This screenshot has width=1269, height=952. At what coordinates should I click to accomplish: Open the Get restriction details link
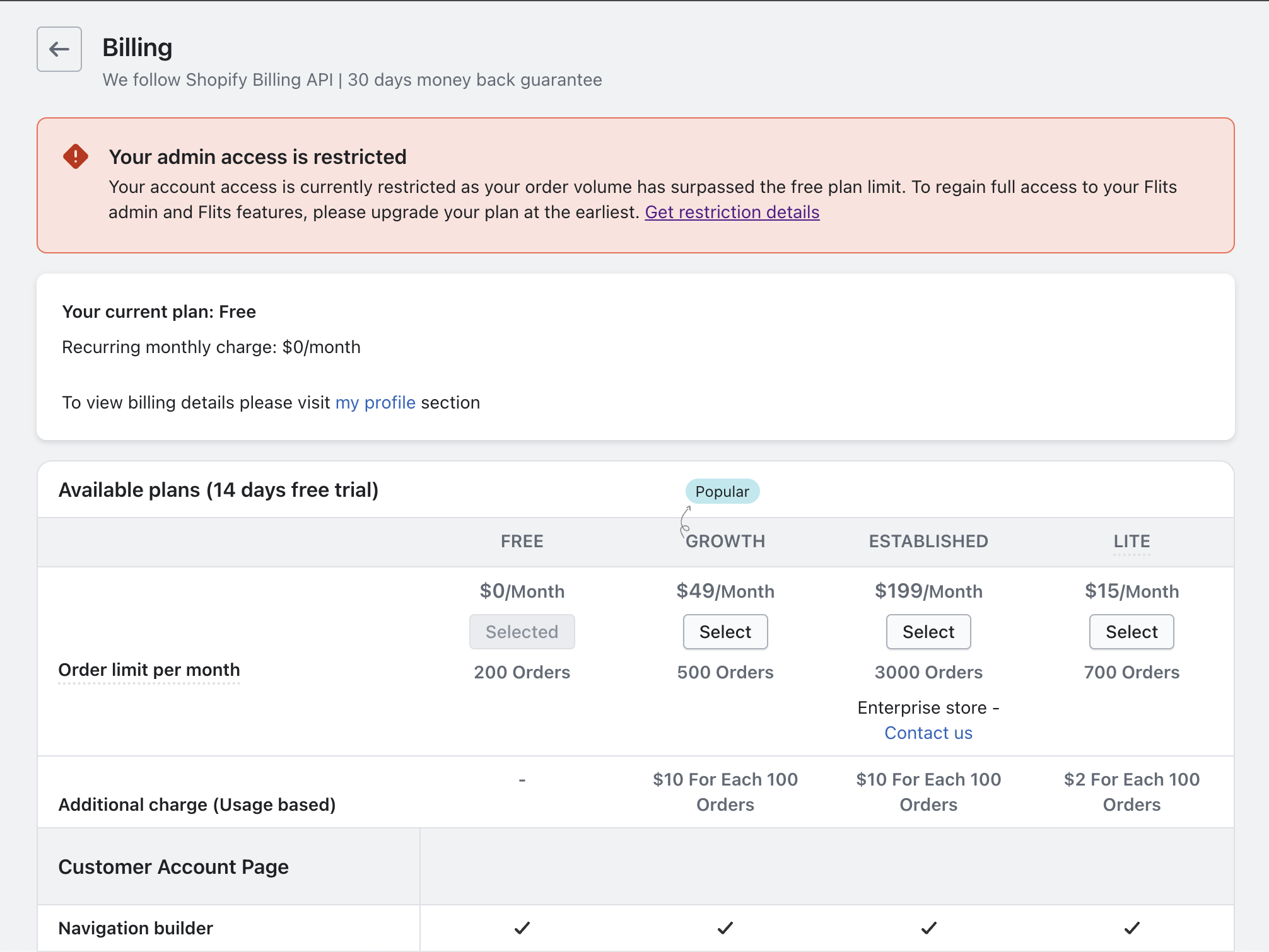[x=732, y=212]
